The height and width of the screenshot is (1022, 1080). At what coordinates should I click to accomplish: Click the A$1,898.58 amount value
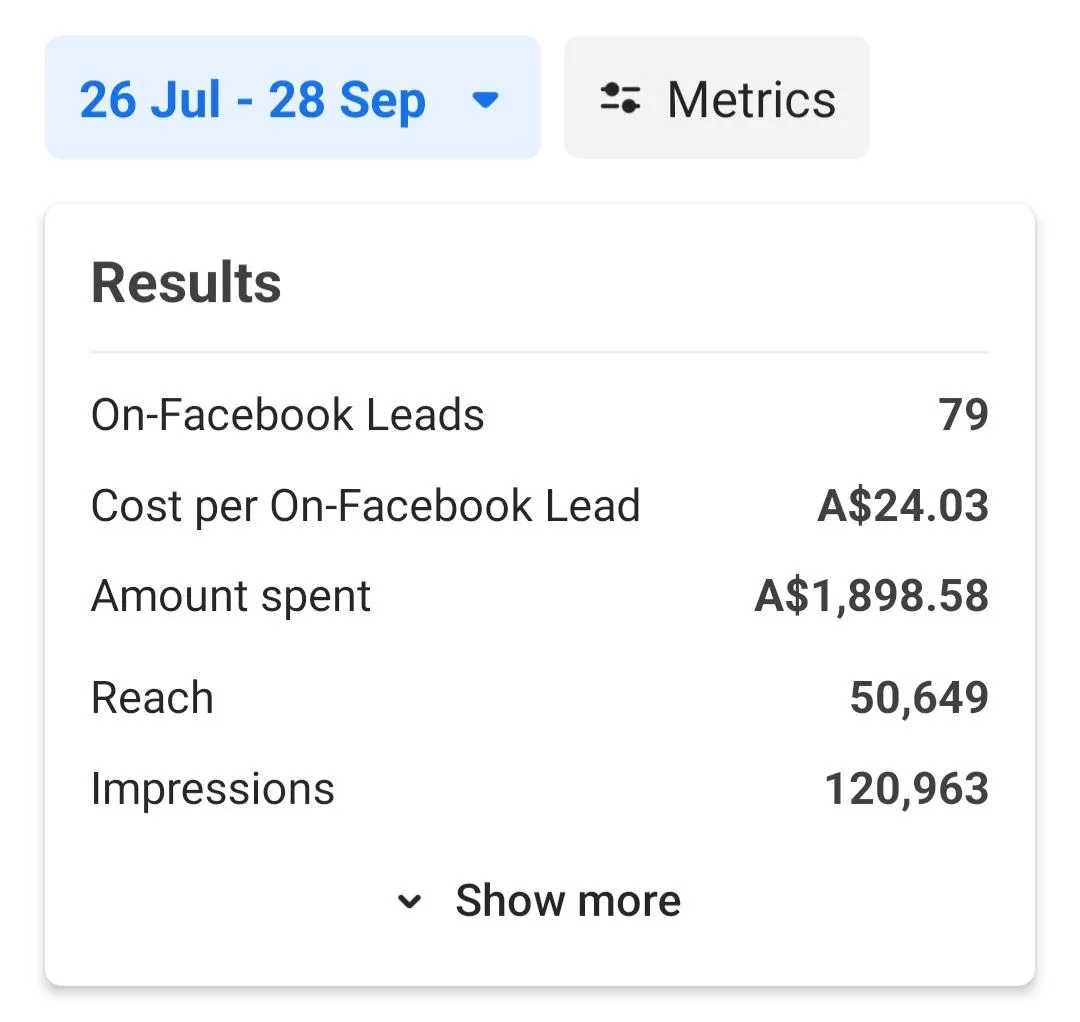tap(871, 597)
